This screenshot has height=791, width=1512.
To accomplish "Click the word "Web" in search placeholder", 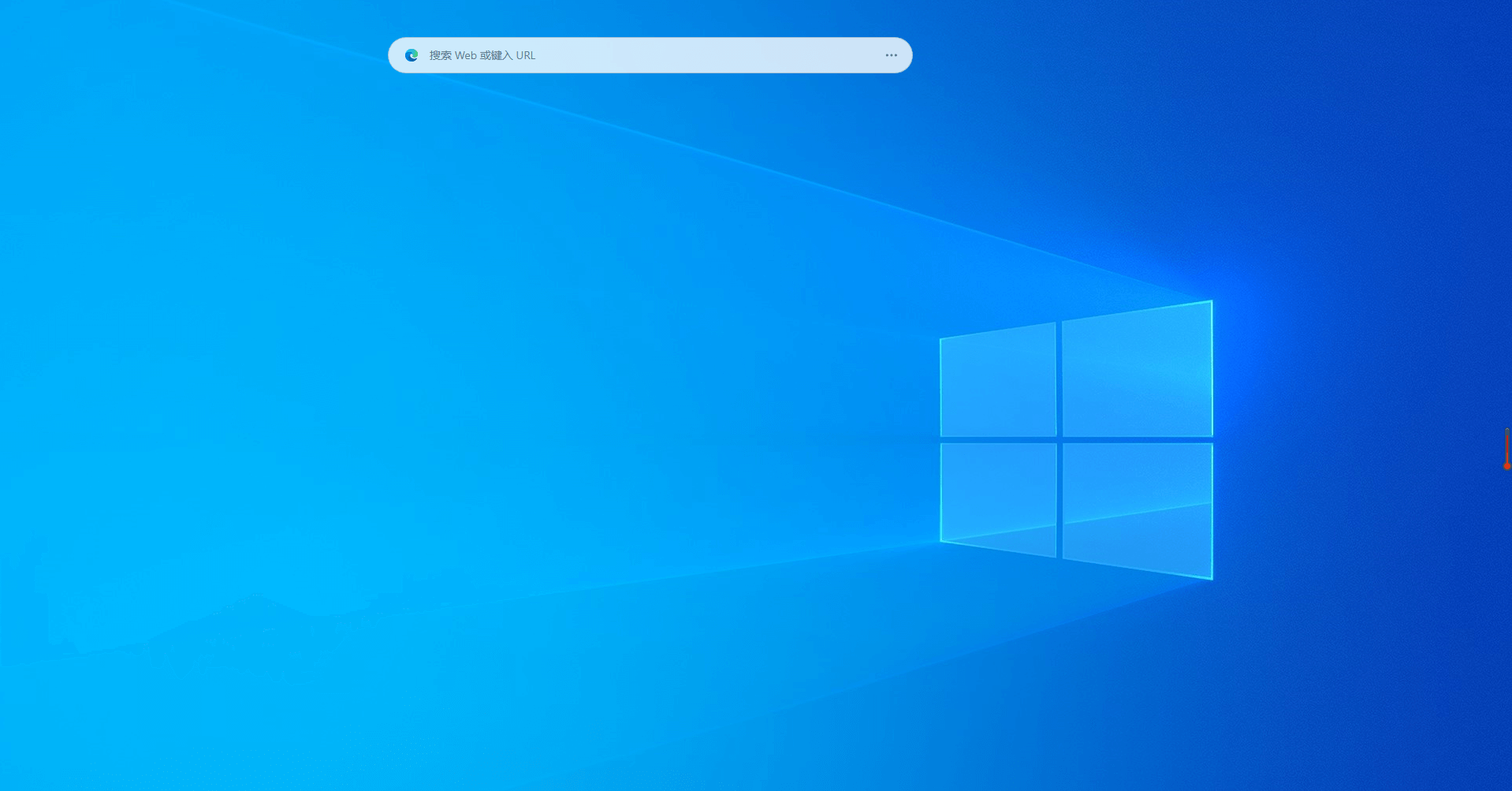I will coord(465,55).
